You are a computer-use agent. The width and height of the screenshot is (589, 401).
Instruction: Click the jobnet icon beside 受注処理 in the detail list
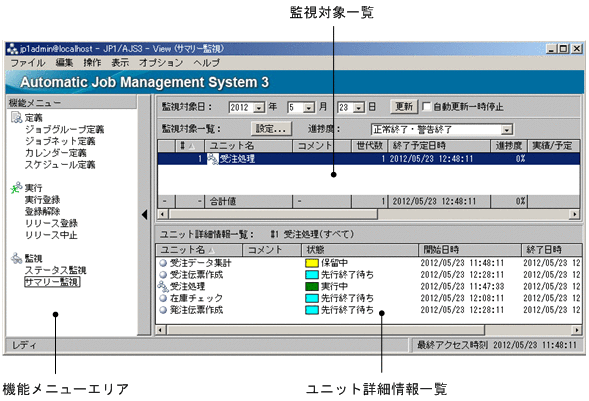(x=163, y=286)
